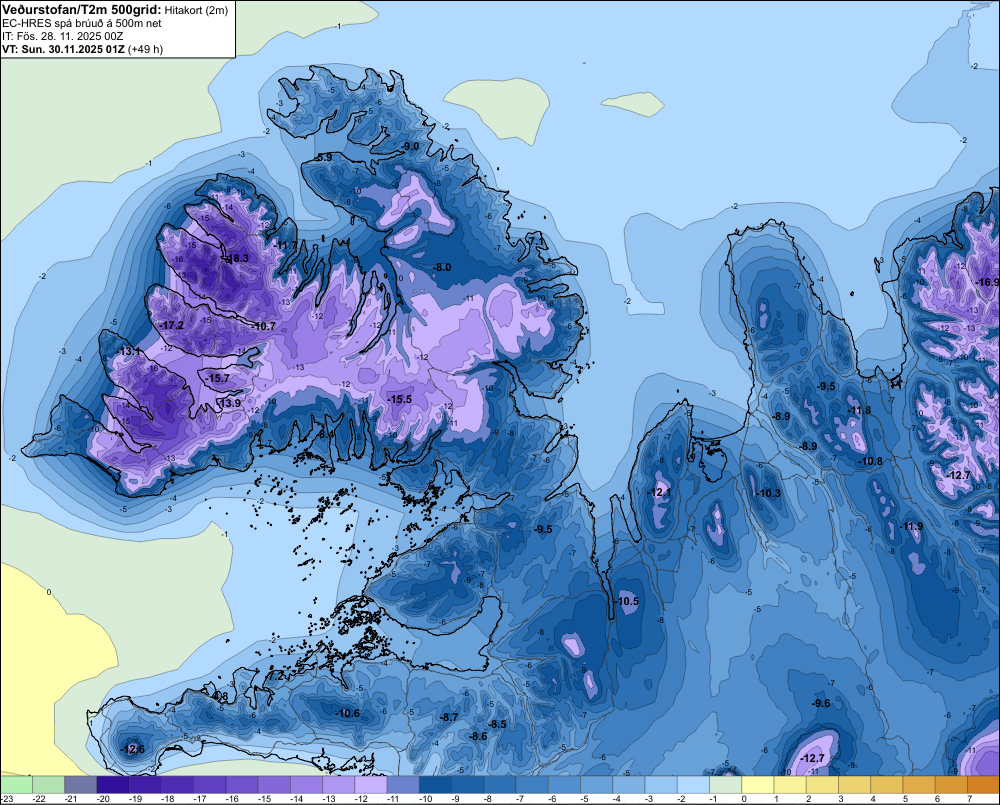The height and width of the screenshot is (805, 1000).
Task: Pick the dark blue legend swatch between -10 and -9
Action: coord(436,784)
